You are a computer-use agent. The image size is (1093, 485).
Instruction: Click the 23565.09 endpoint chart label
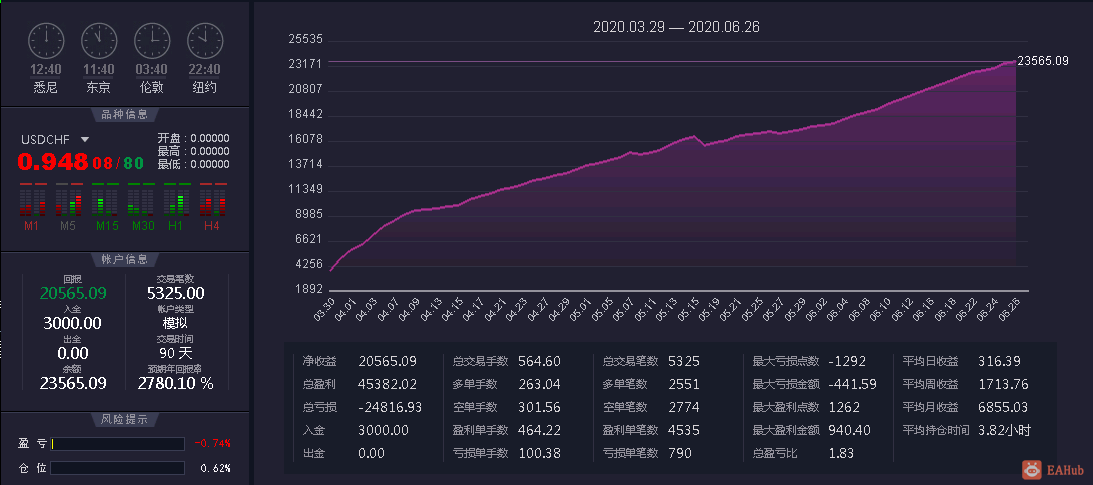(x=1043, y=61)
